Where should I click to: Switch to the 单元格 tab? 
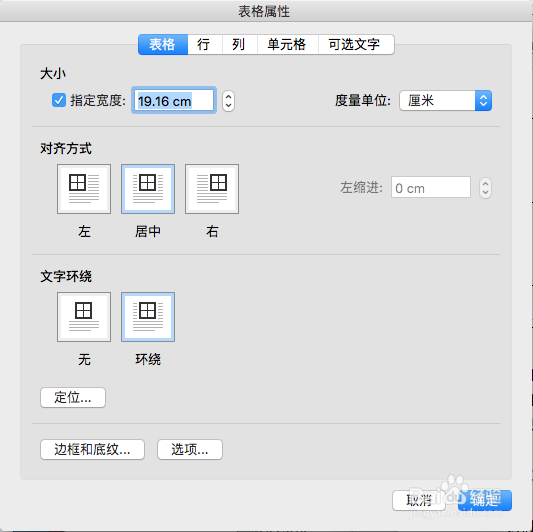click(x=288, y=45)
